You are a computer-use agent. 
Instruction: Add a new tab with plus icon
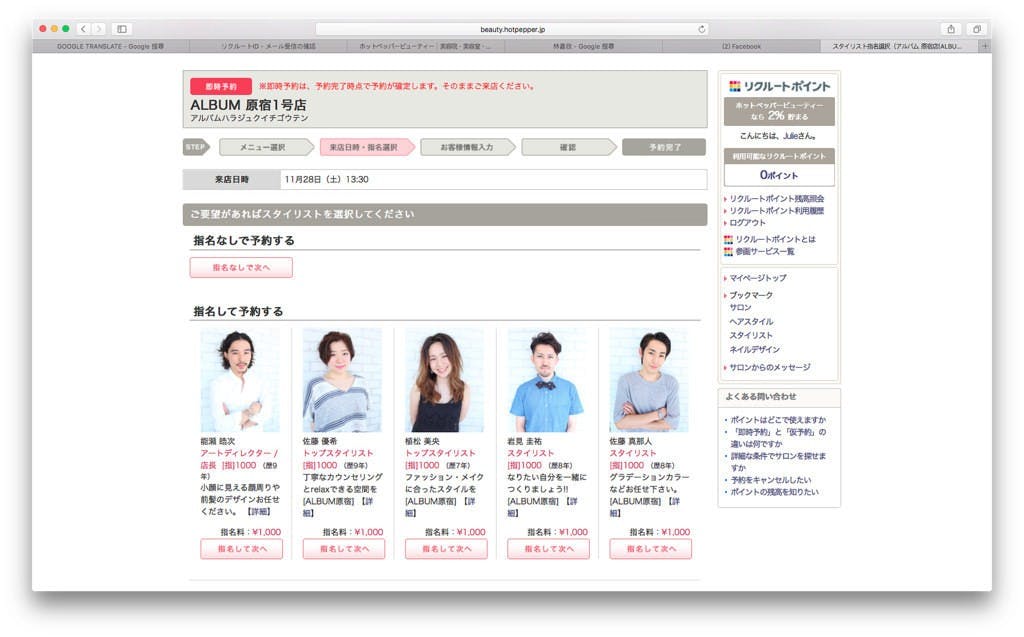(985, 46)
